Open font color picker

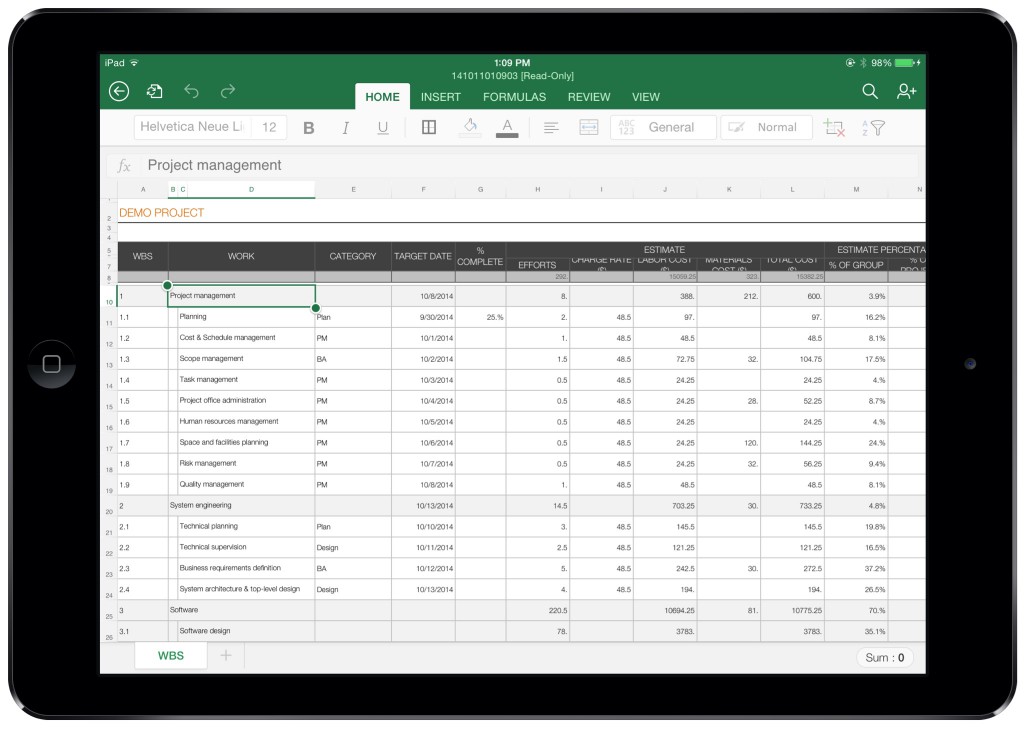[x=507, y=127]
